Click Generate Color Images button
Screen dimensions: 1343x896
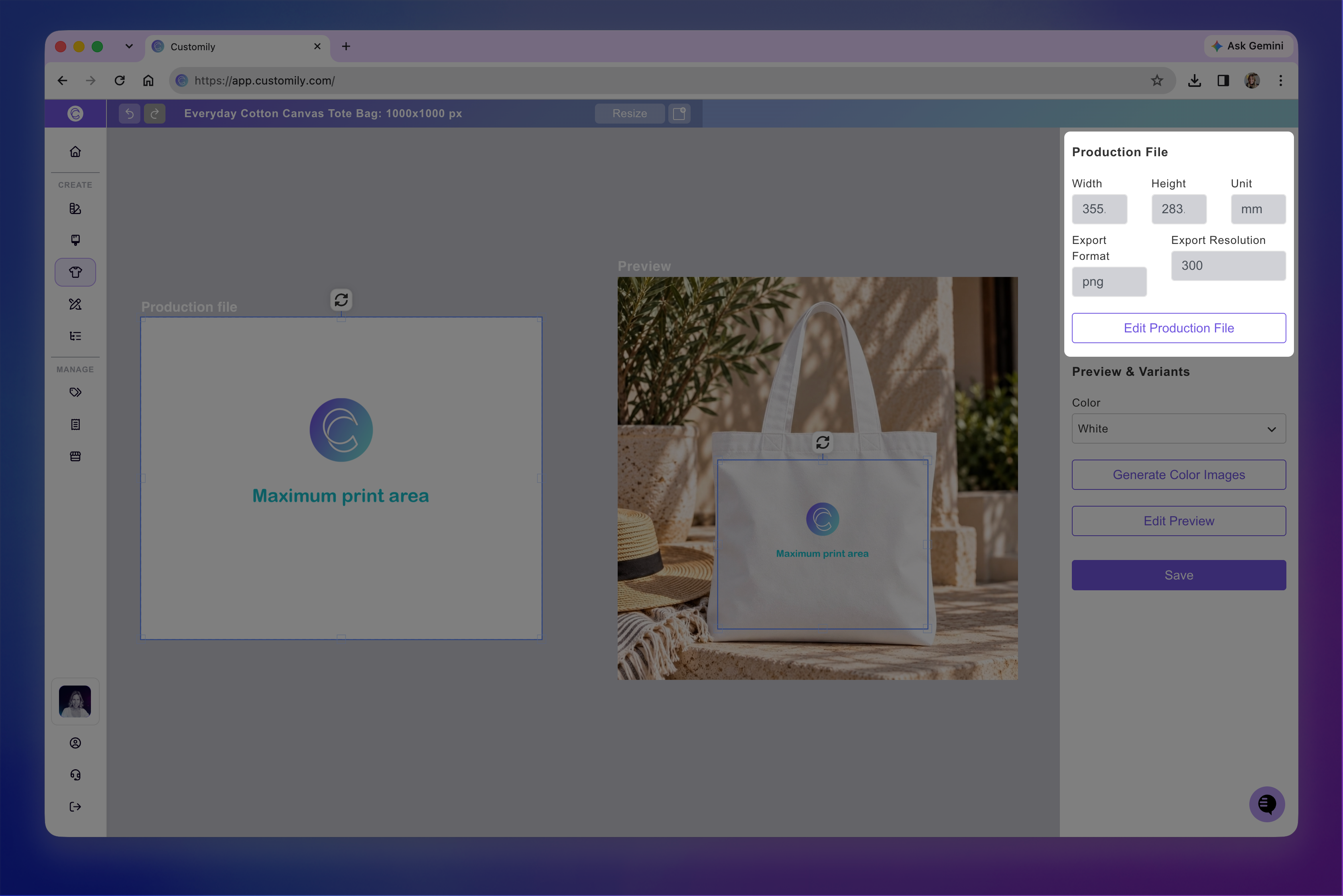coord(1179,475)
